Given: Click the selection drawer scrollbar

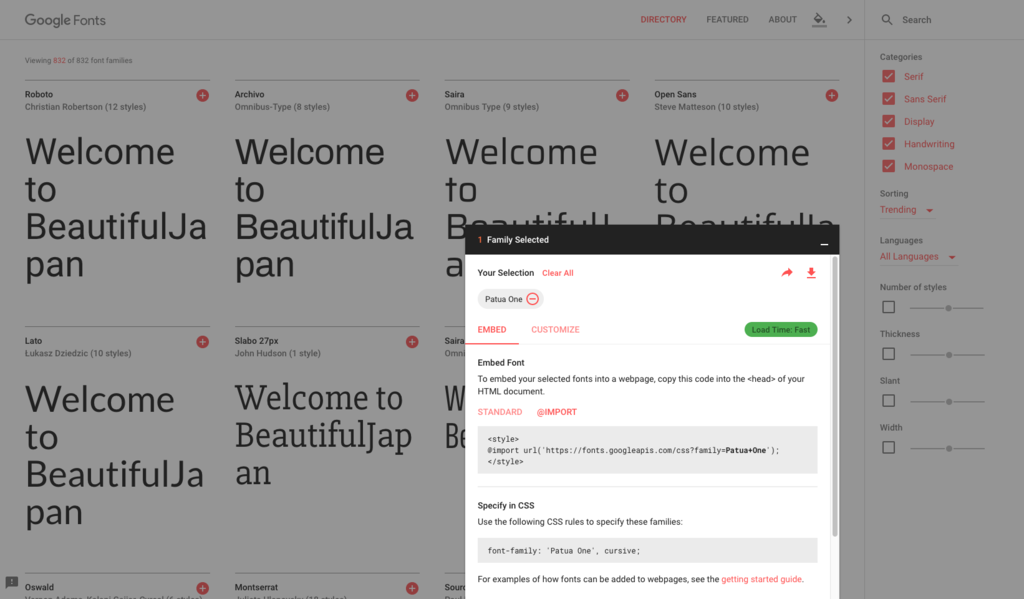Looking at the screenshot, I should pos(835,396).
